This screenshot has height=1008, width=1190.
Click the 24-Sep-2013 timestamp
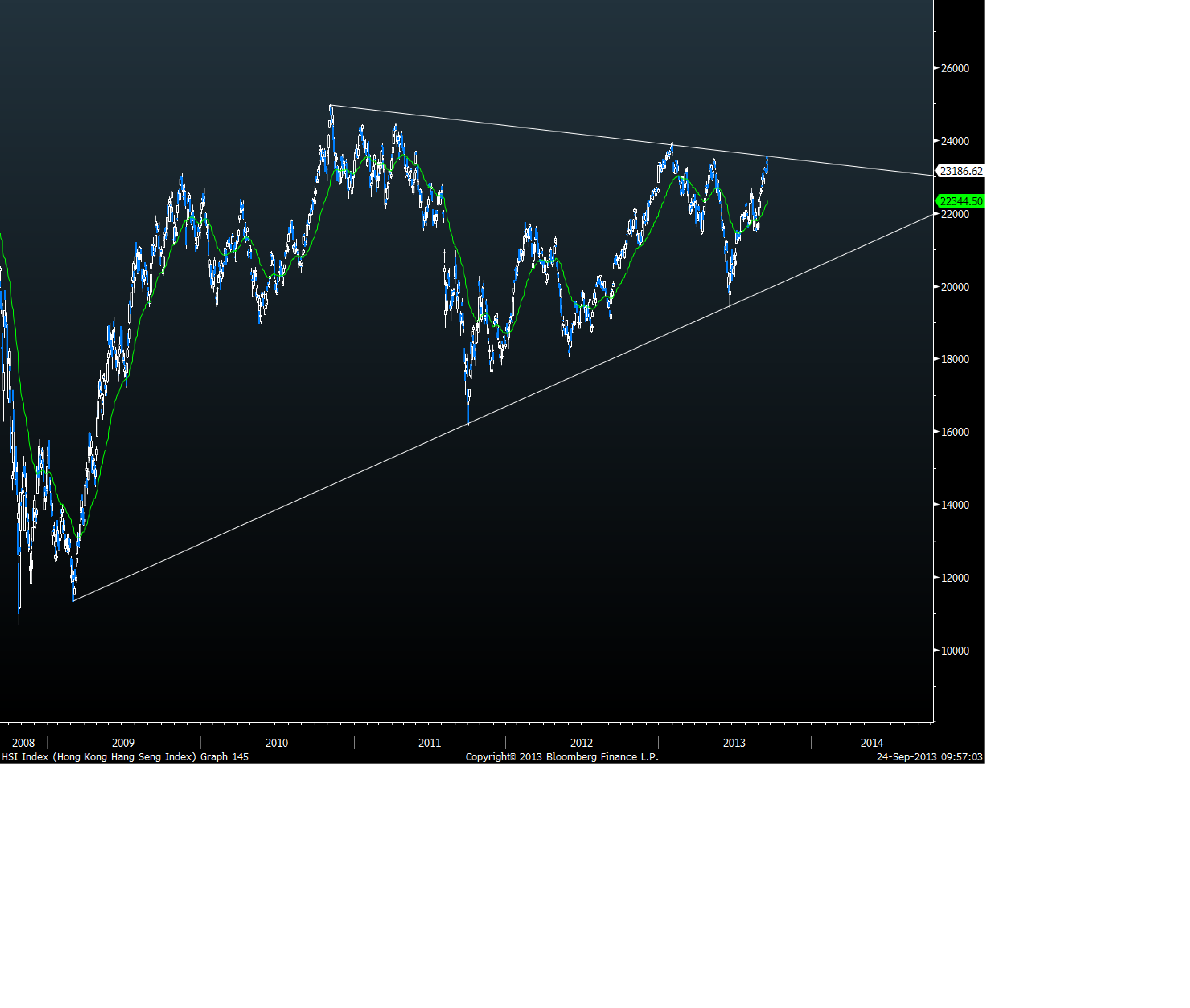click(x=929, y=757)
